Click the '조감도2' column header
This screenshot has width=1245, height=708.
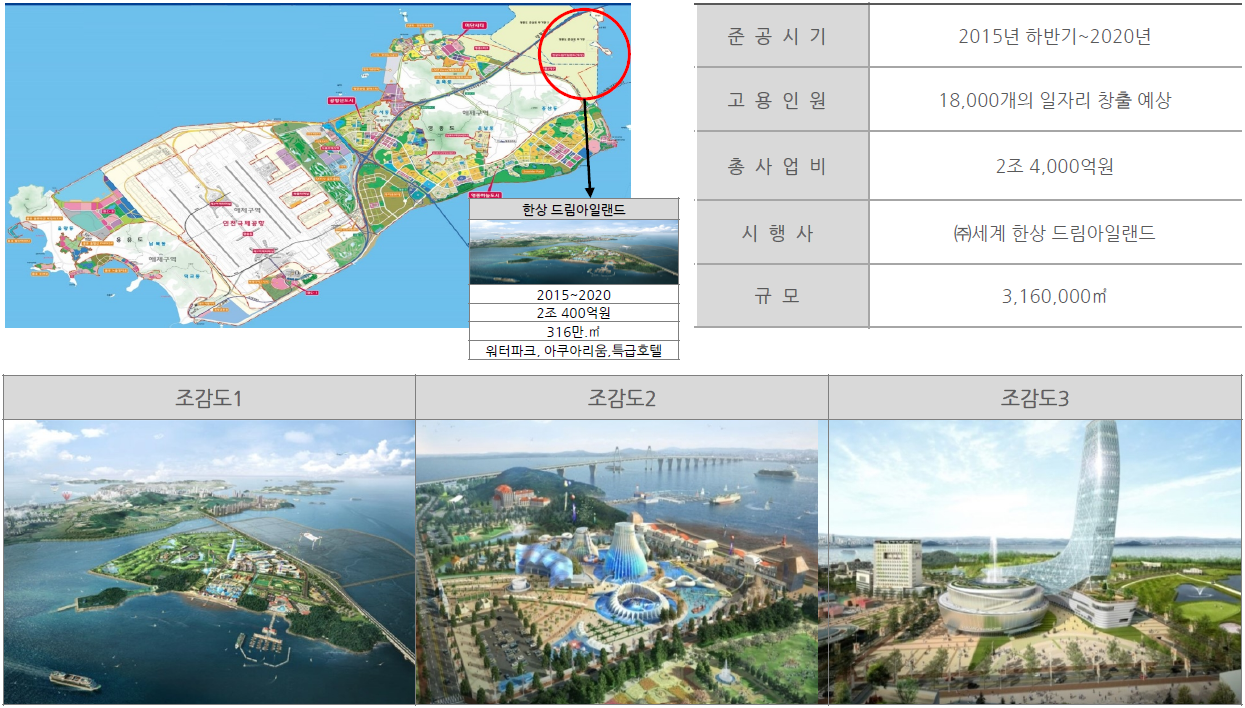tap(622, 398)
